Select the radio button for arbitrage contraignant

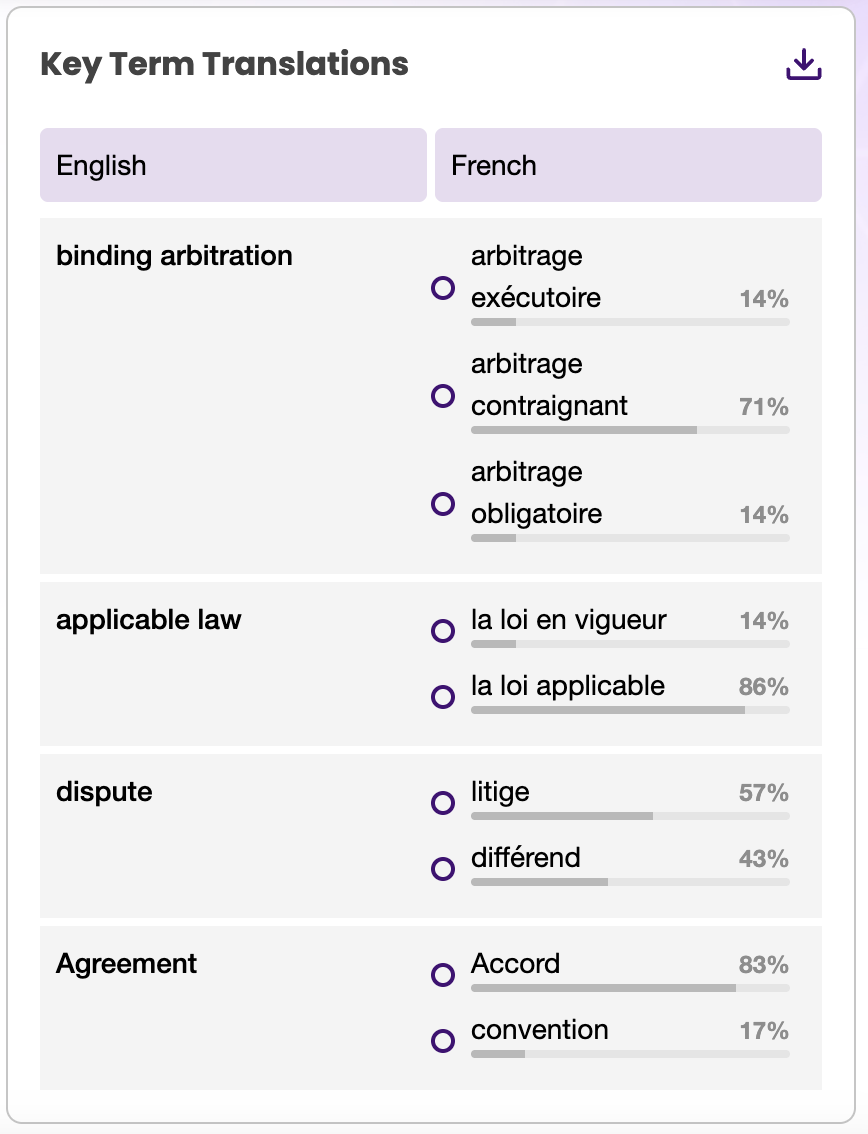click(443, 396)
